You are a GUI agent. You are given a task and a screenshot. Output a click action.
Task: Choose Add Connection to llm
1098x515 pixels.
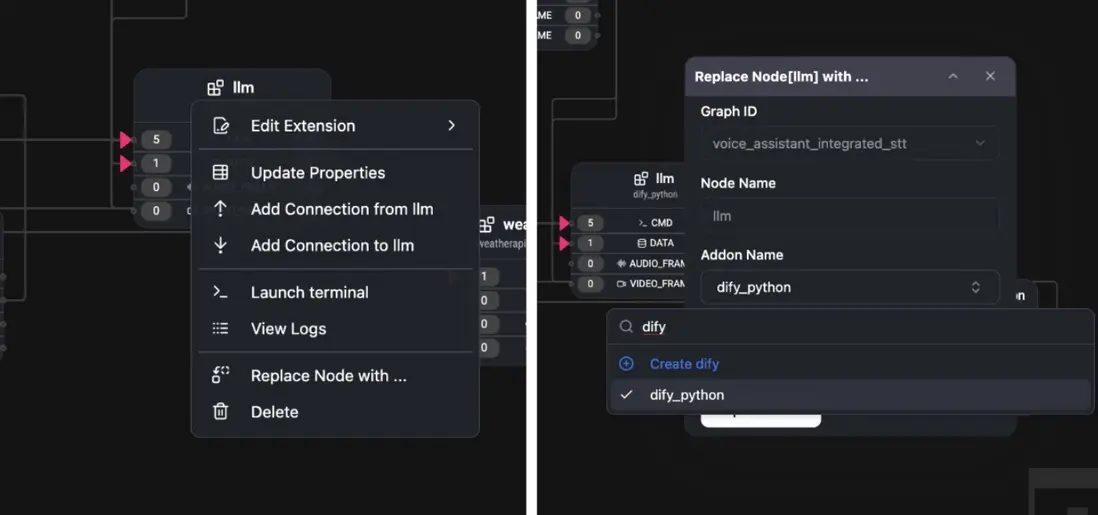335,246
